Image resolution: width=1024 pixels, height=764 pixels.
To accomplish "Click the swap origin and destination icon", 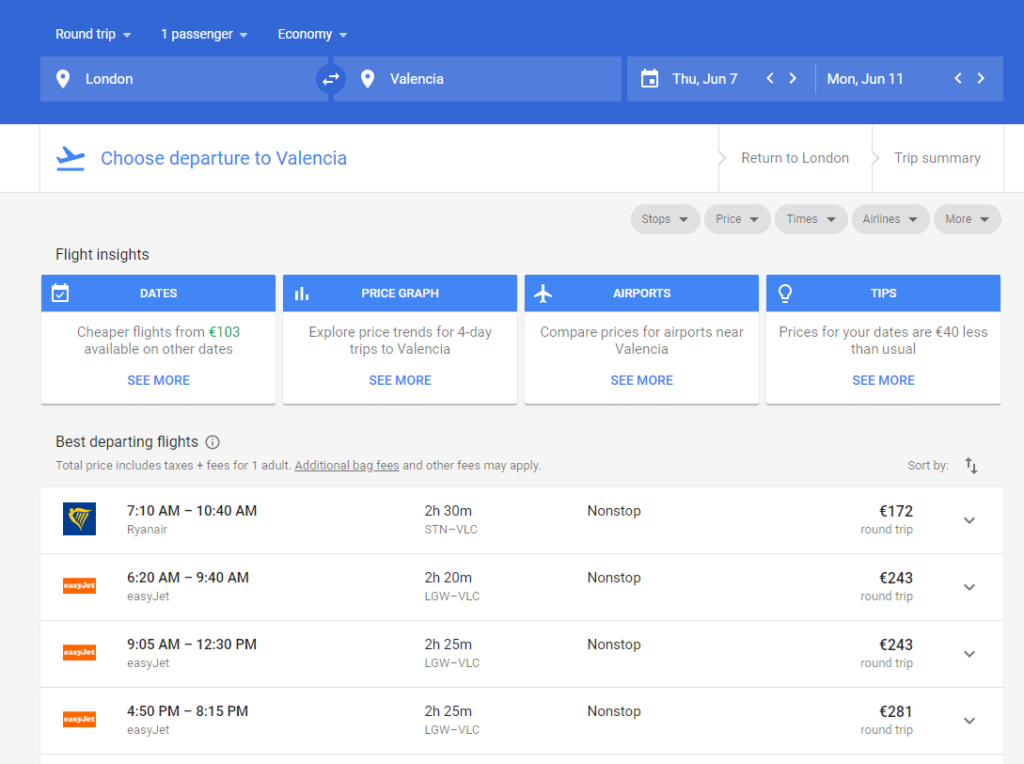I will coord(330,78).
